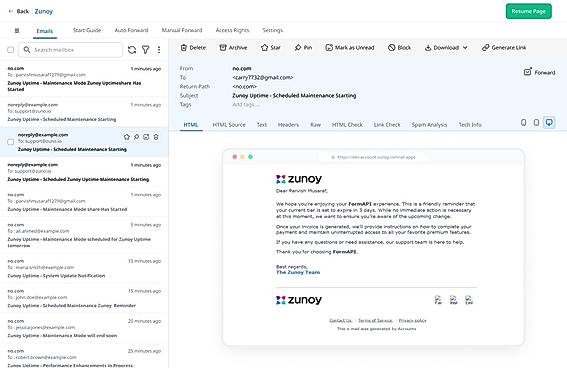The image size is (567, 368).
Task: Open the Emails tab
Action: tap(45, 31)
